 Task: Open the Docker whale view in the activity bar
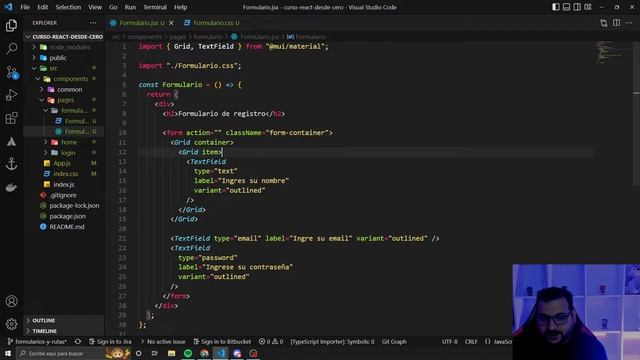point(11,187)
